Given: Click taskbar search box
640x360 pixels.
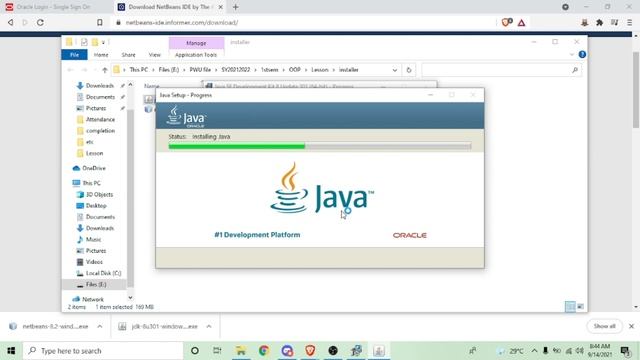Looking at the screenshot, I should tap(103, 351).
